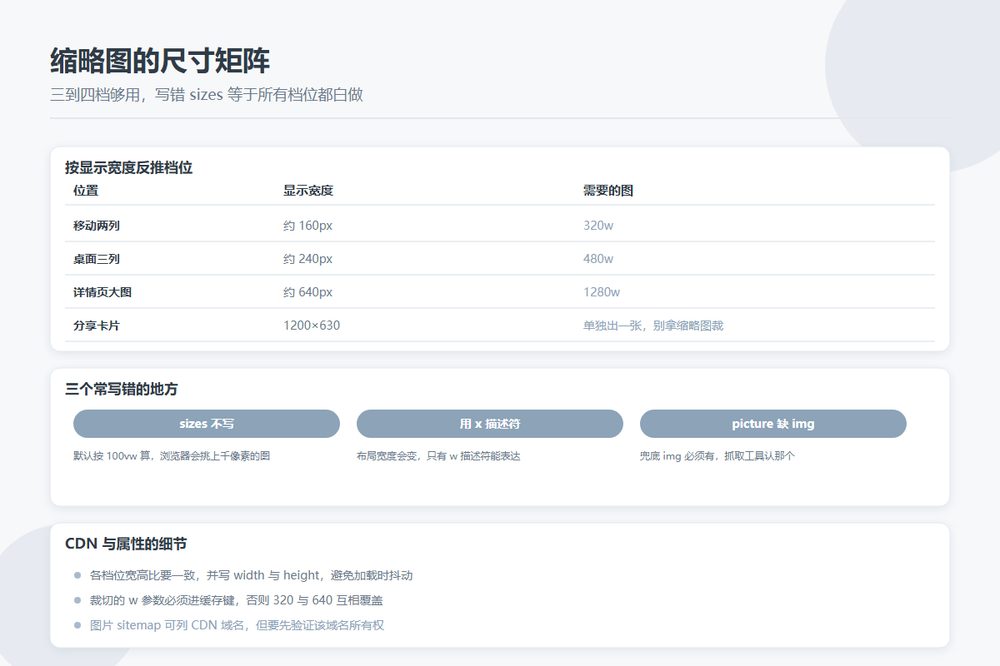Click the '480w' cell

(x=598, y=258)
